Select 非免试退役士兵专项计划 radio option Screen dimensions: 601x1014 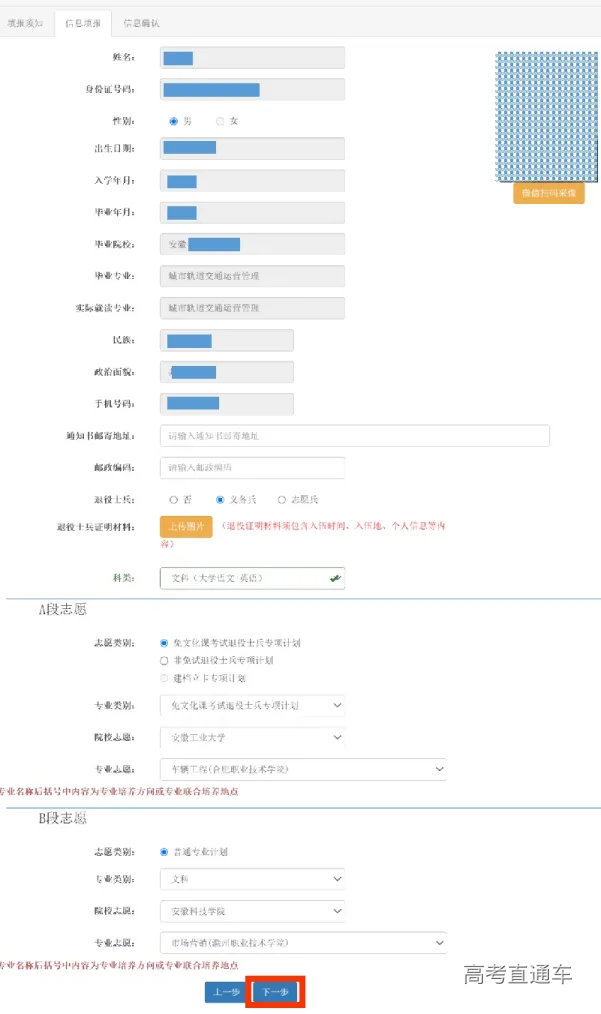click(164, 660)
